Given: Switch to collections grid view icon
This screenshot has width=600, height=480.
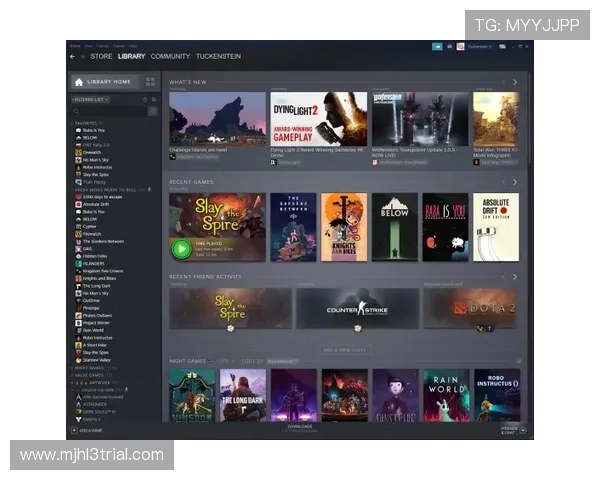Looking at the screenshot, I should tap(150, 82).
